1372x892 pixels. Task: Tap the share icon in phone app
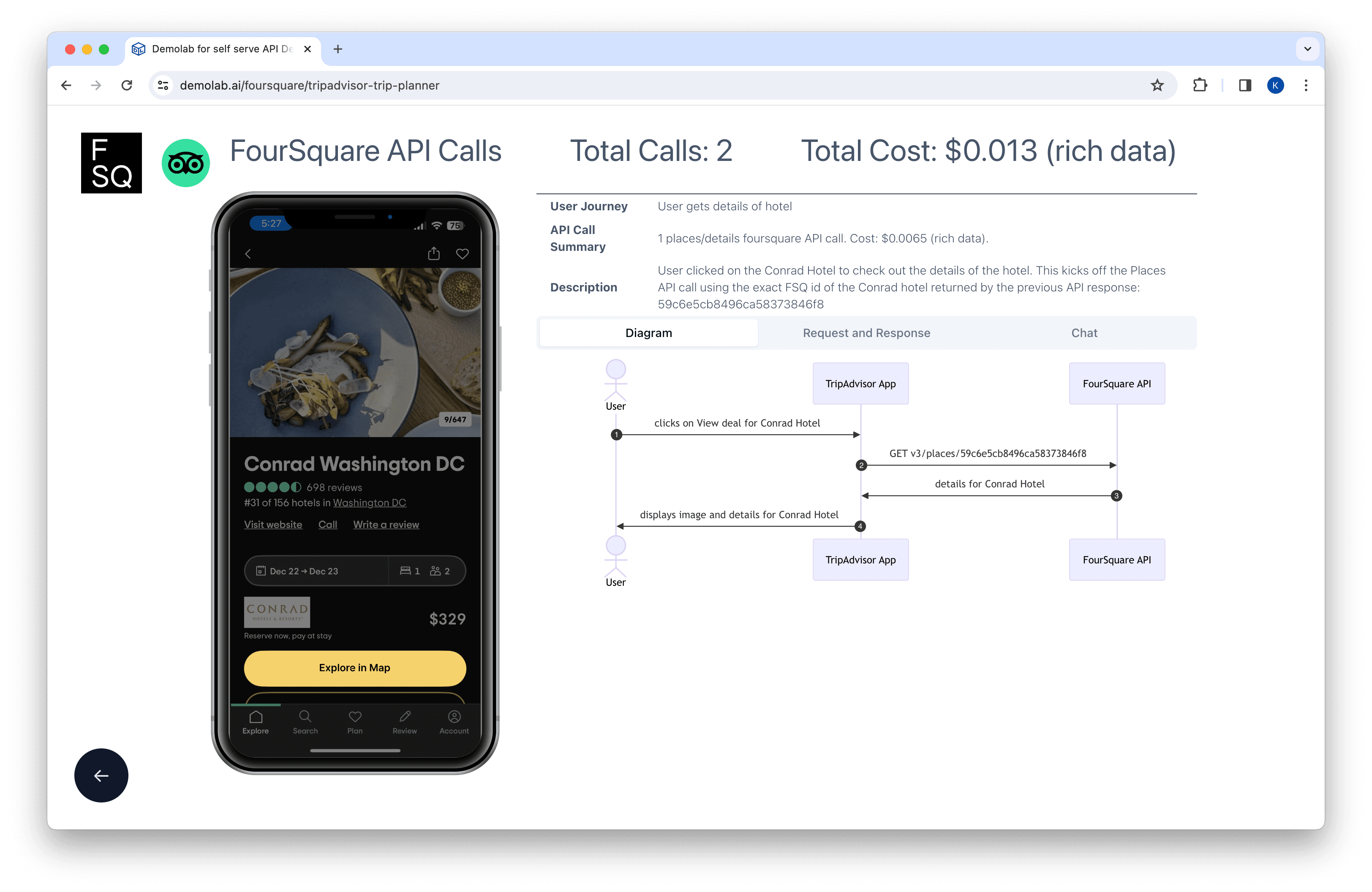click(433, 253)
